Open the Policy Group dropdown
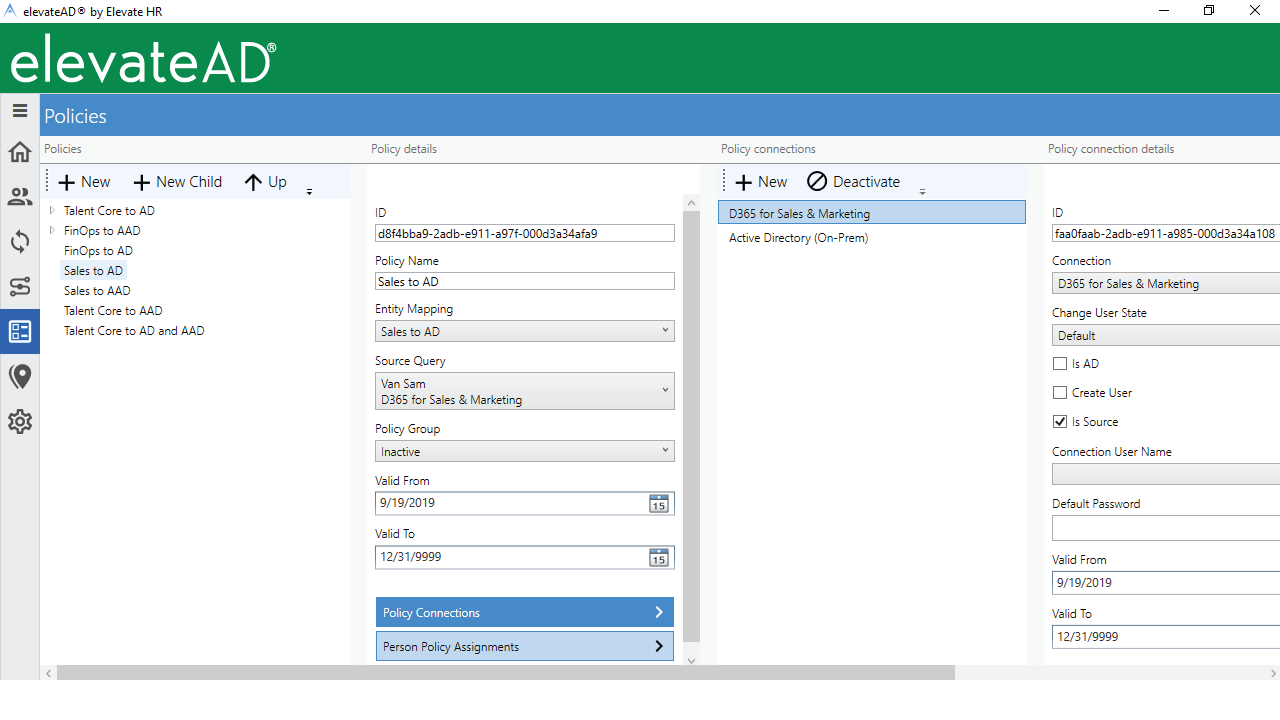1280x720 pixels. (525, 451)
